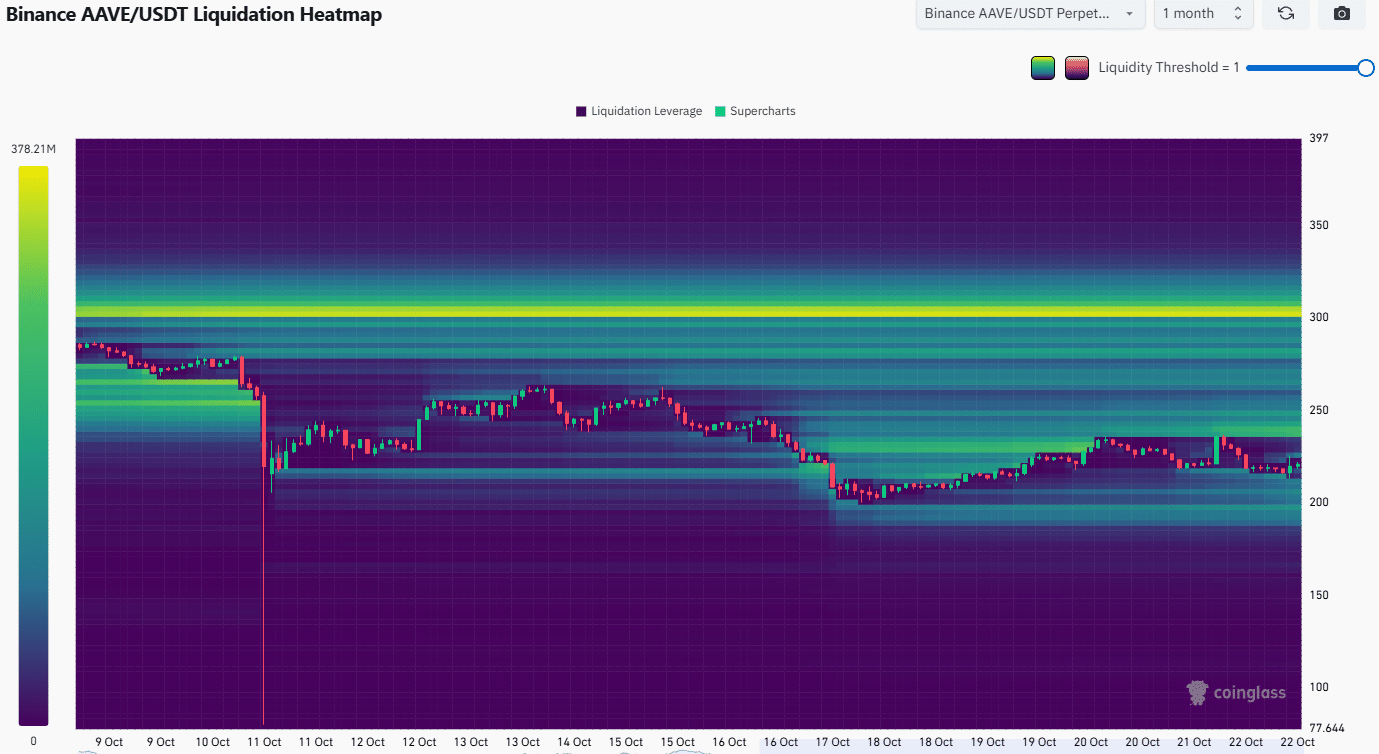The height and width of the screenshot is (754, 1379).
Task: Click the coinglass watermark logo
Action: [1236, 692]
